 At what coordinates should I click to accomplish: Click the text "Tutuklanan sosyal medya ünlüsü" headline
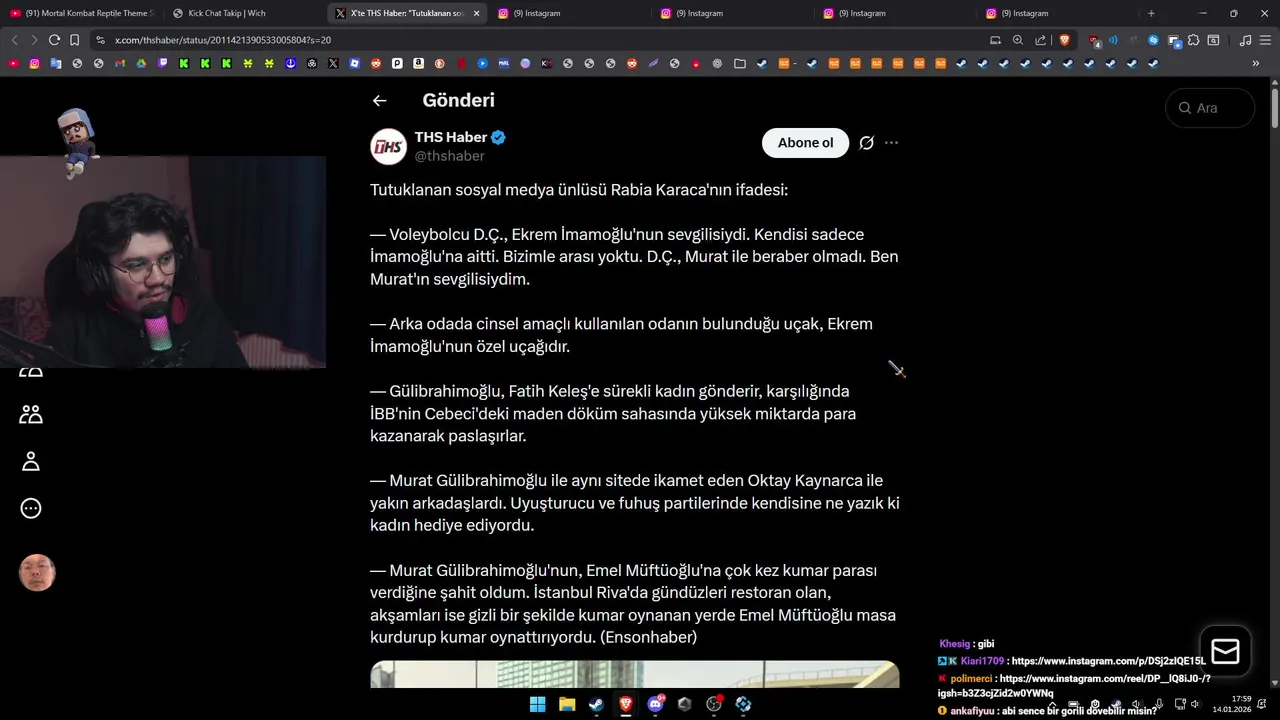(x=488, y=190)
